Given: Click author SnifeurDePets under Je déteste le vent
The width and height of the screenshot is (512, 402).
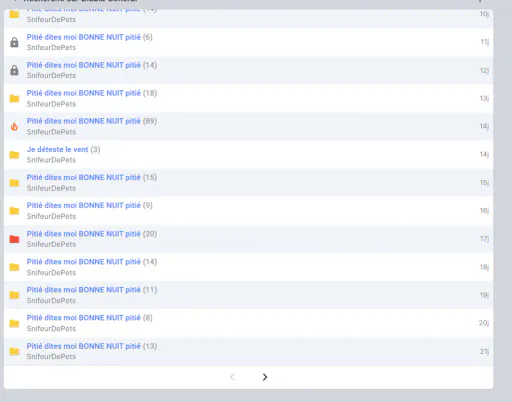Looking at the screenshot, I should pos(51,160).
